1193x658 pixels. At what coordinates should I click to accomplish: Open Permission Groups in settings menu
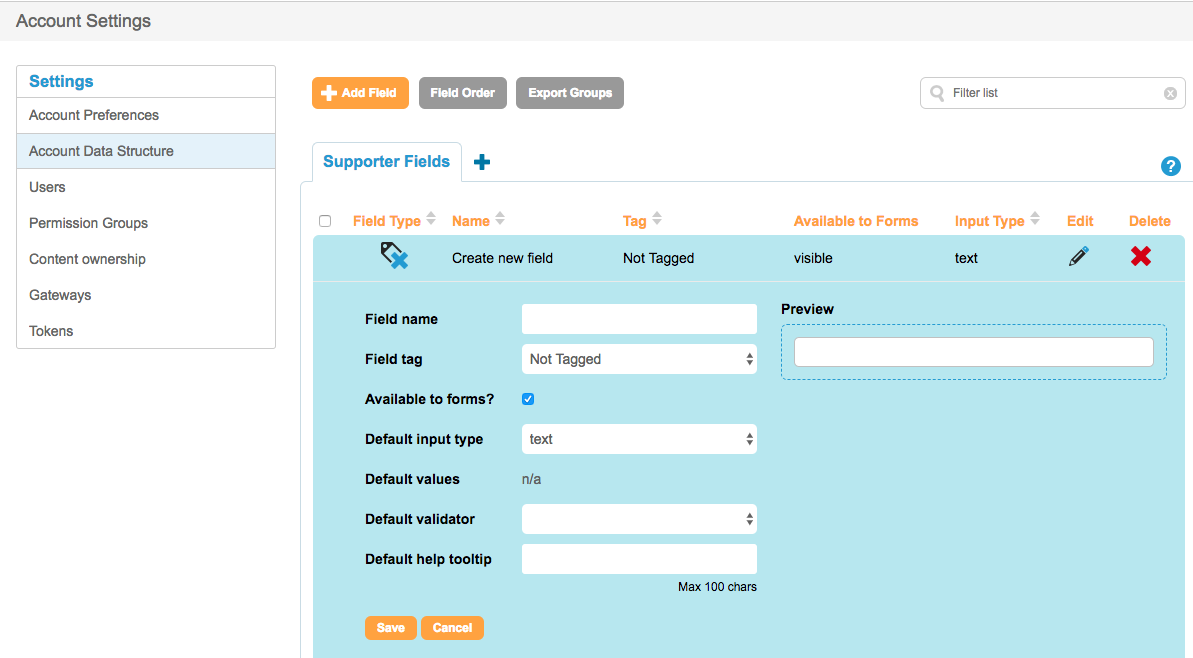88,223
